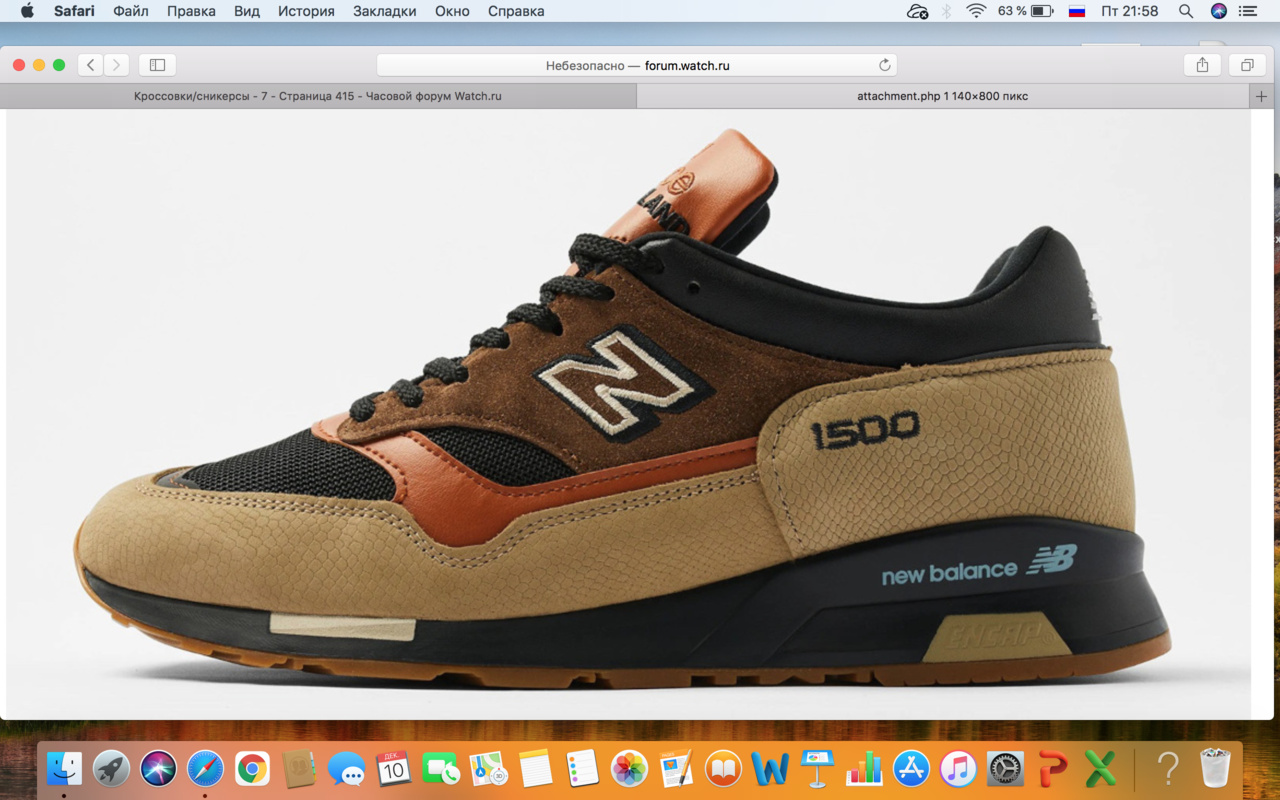The image size is (1280, 800).
Task: Click the cloud sync status icon in menu bar
Action: 917,11
